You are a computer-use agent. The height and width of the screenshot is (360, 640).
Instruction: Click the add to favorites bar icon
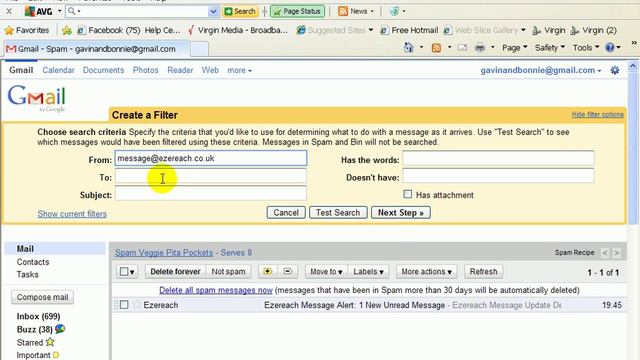click(67, 30)
